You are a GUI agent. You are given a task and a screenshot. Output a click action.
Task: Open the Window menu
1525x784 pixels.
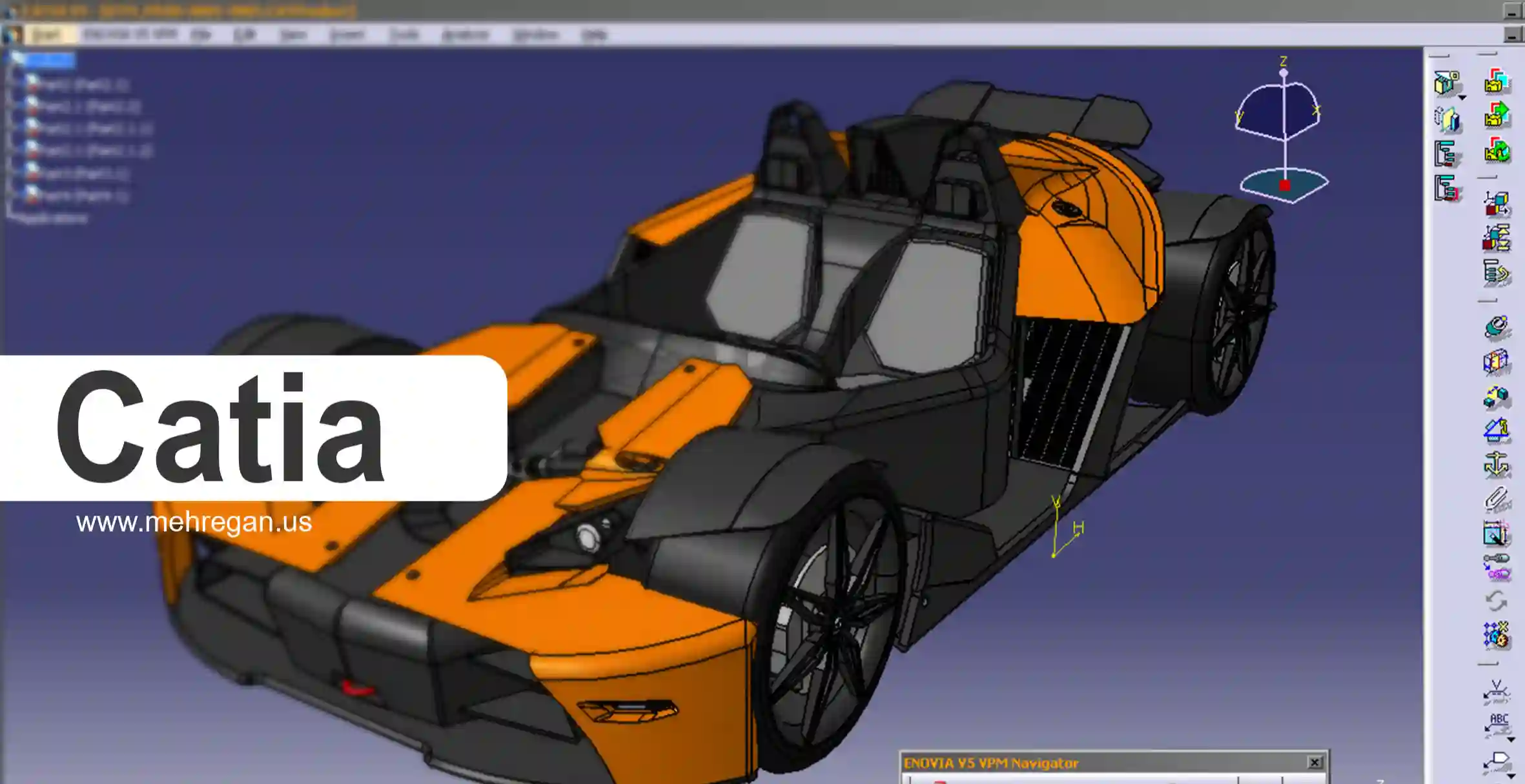click(535, 35)
